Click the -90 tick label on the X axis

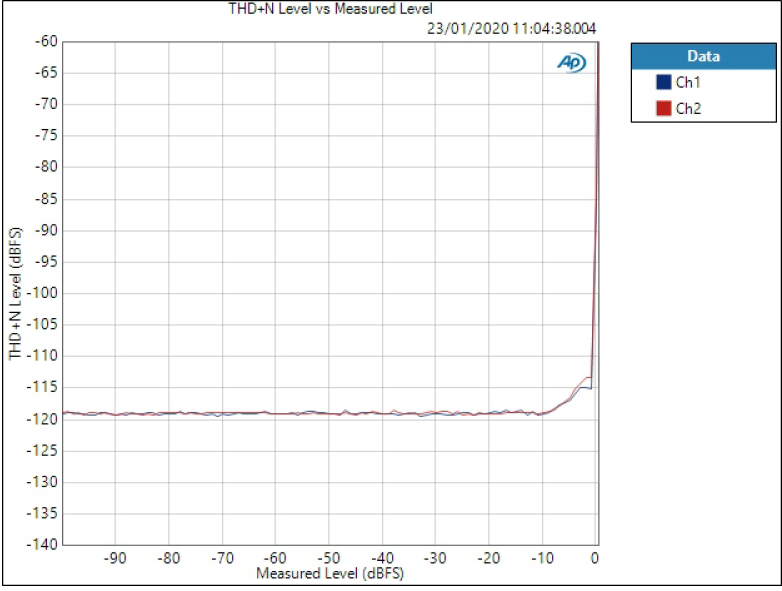(115, 558)
